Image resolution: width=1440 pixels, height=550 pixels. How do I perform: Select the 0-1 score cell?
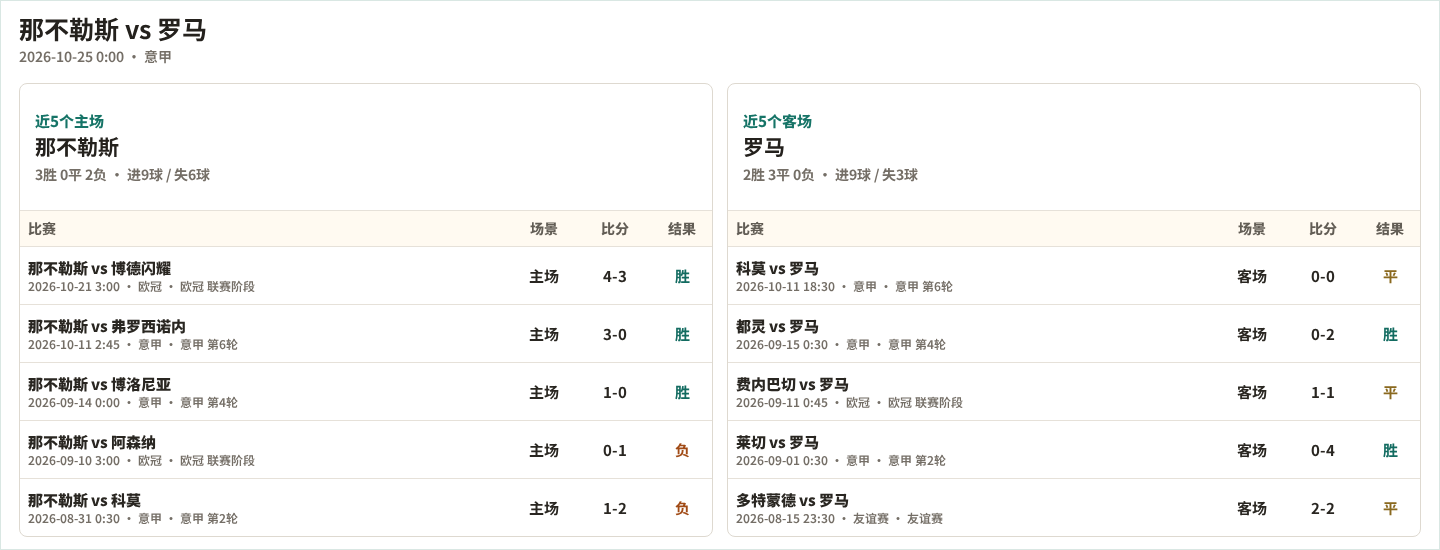point(615,451)
